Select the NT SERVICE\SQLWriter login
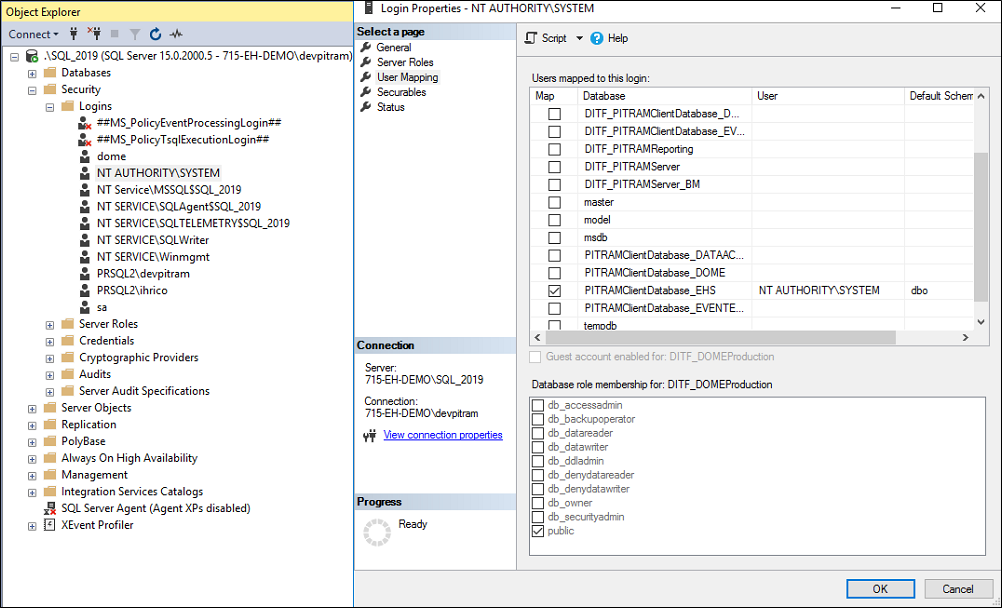Image resolution: width=1002 pixels, height=608 pixels. (153, 240)
